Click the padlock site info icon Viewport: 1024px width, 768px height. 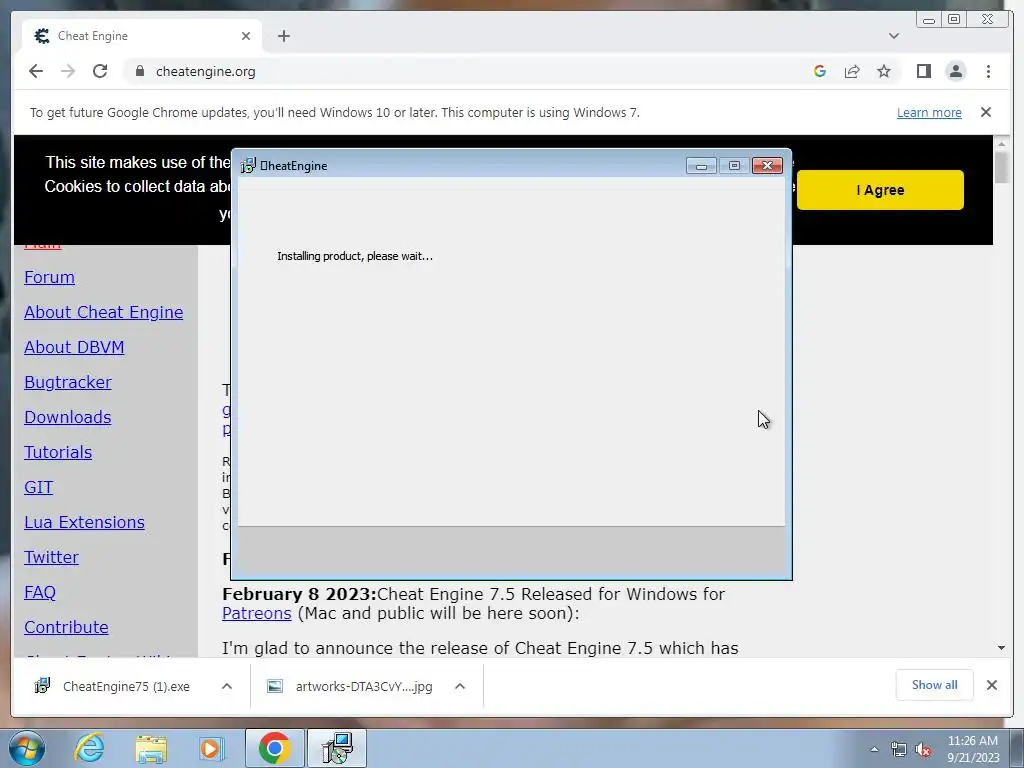coord(139,71)
